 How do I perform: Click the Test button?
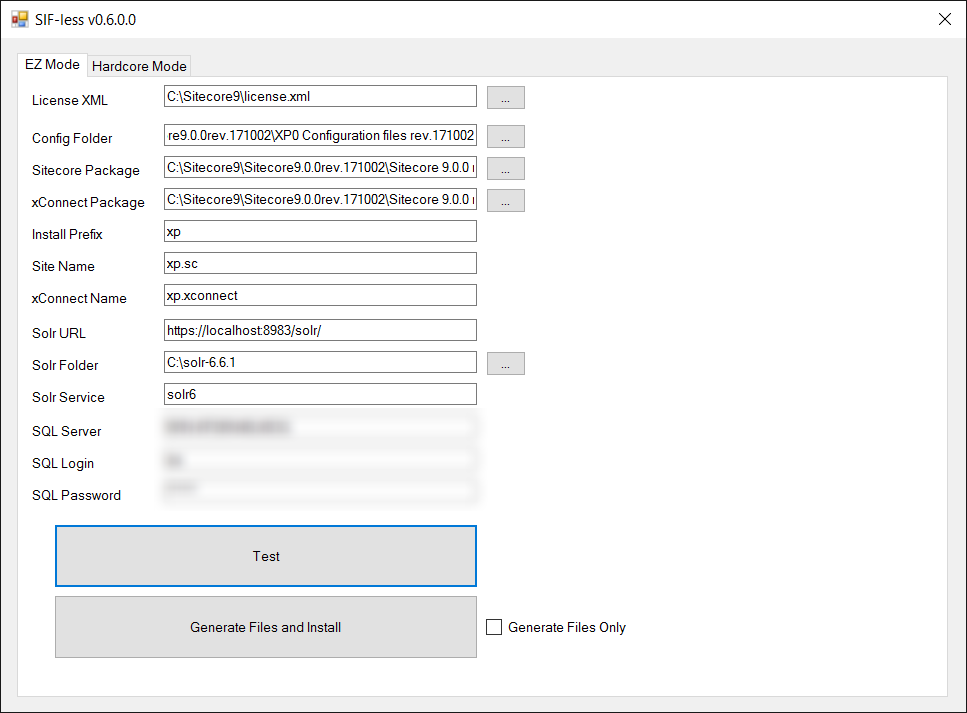coord(266,556)
